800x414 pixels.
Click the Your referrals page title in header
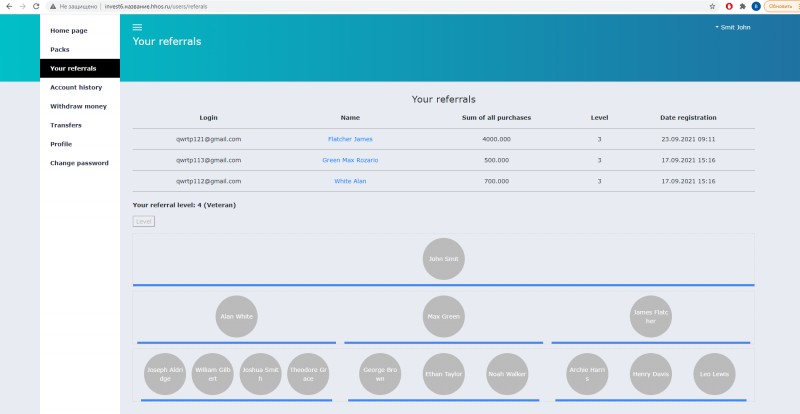click(x=167, y=41)
